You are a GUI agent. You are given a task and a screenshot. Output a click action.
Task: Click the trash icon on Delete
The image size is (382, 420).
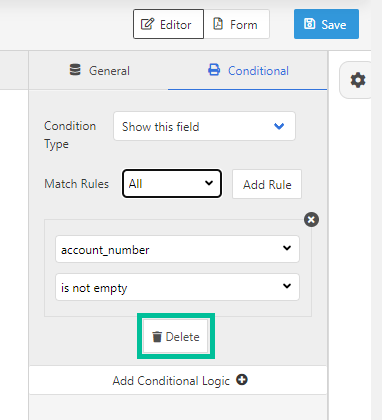click(x=157, y=337)
